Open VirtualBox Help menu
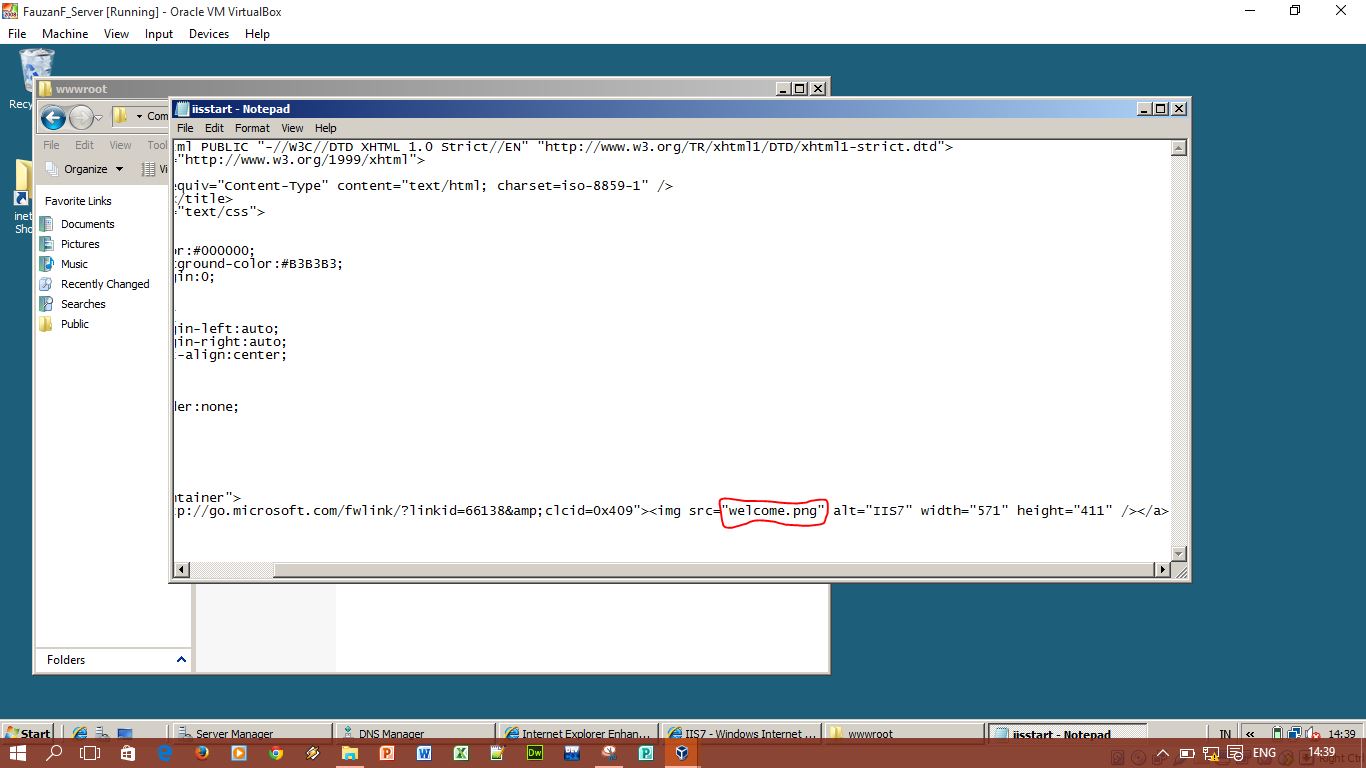The width and height of the screenshot is (1366, 768). click(x=257, y=33)
